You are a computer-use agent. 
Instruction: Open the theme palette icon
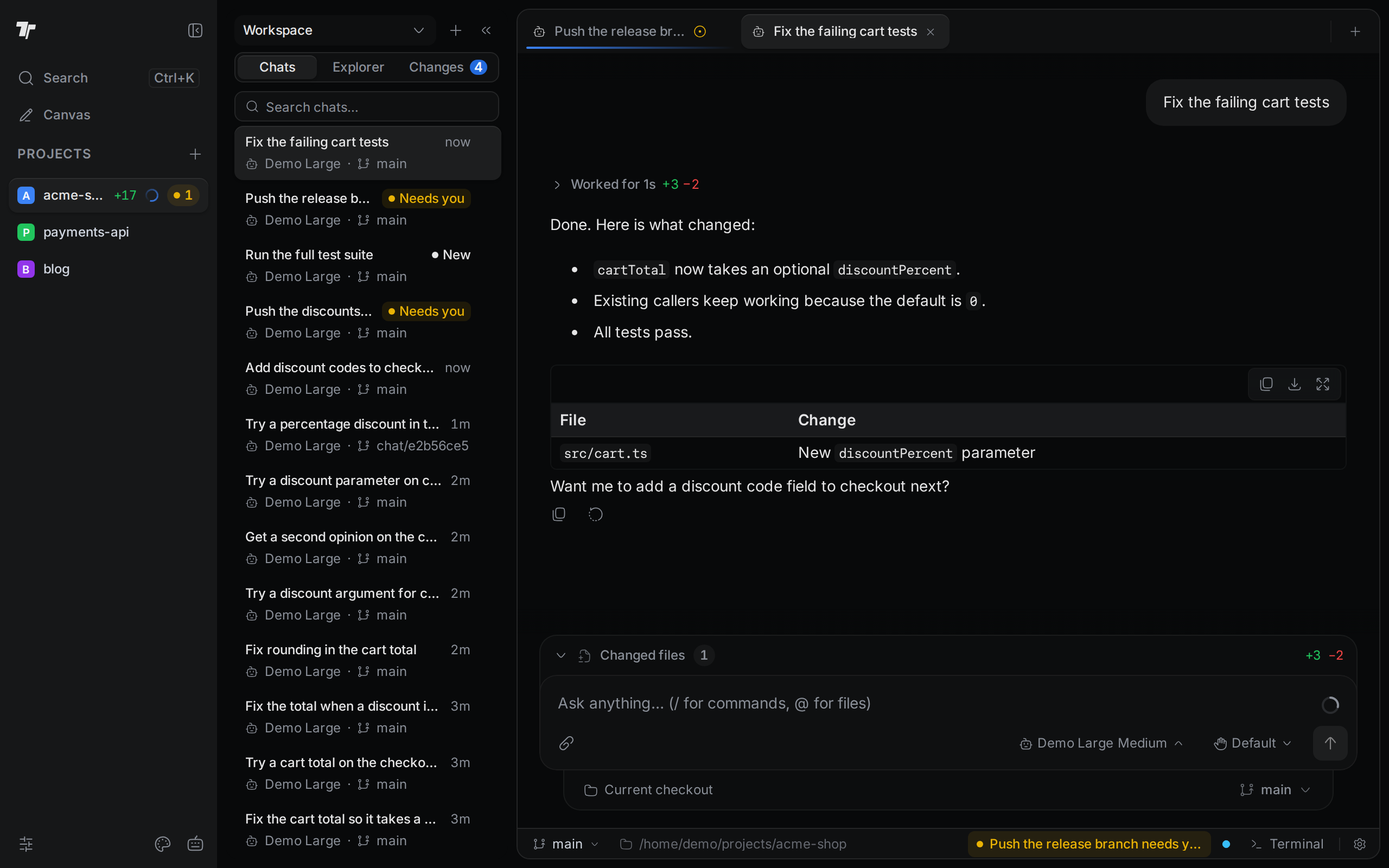pos(162,844)
